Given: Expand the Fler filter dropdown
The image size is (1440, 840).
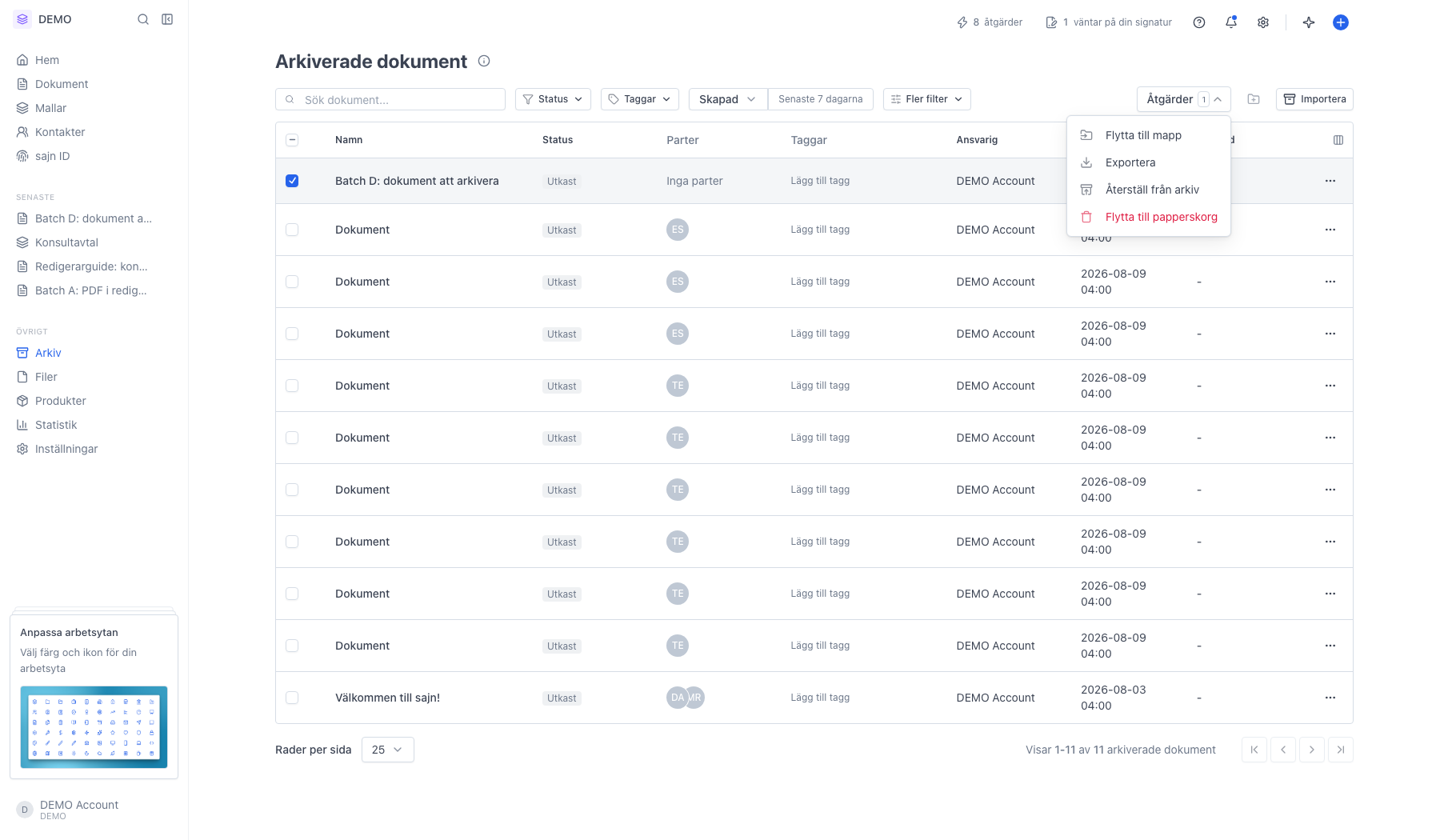Looking at the screenshot, I should [926, 99].
